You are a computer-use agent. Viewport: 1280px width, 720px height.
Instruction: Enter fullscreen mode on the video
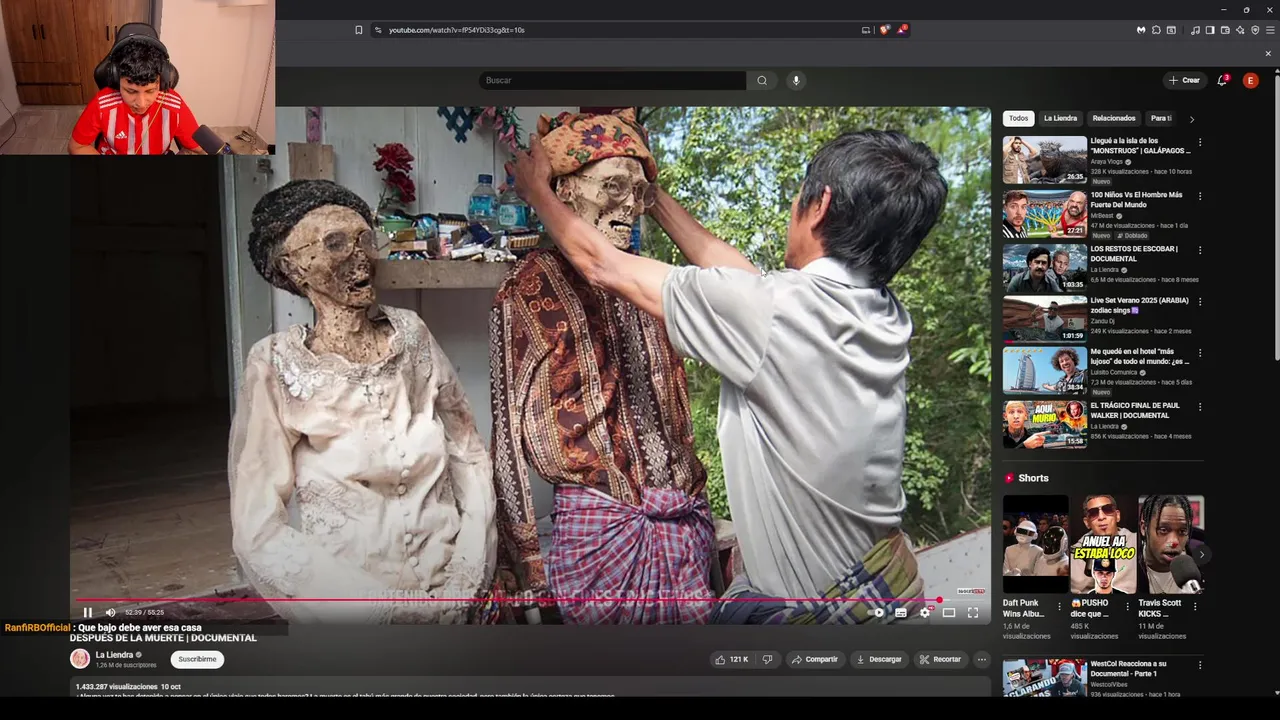[x=973, y=612]
